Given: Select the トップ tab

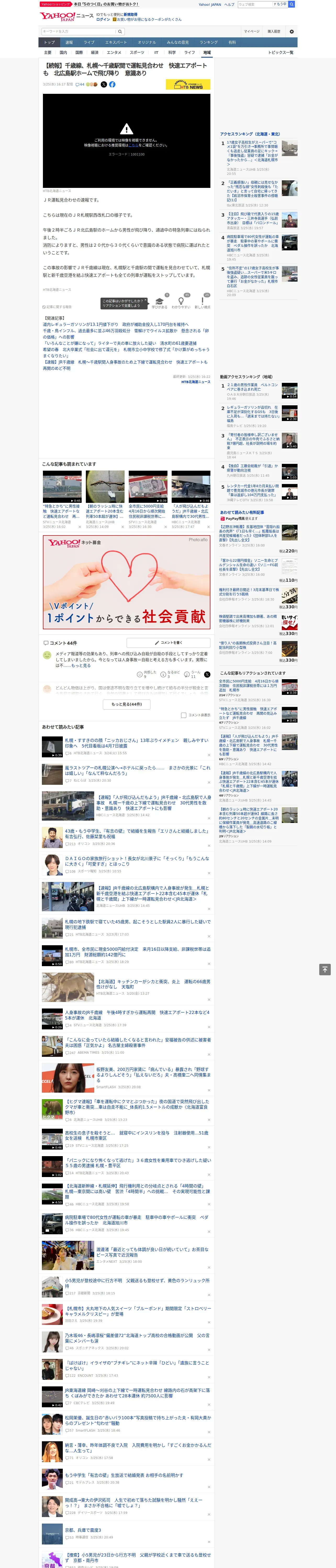Looking at the screenshot, I should 49,43.
